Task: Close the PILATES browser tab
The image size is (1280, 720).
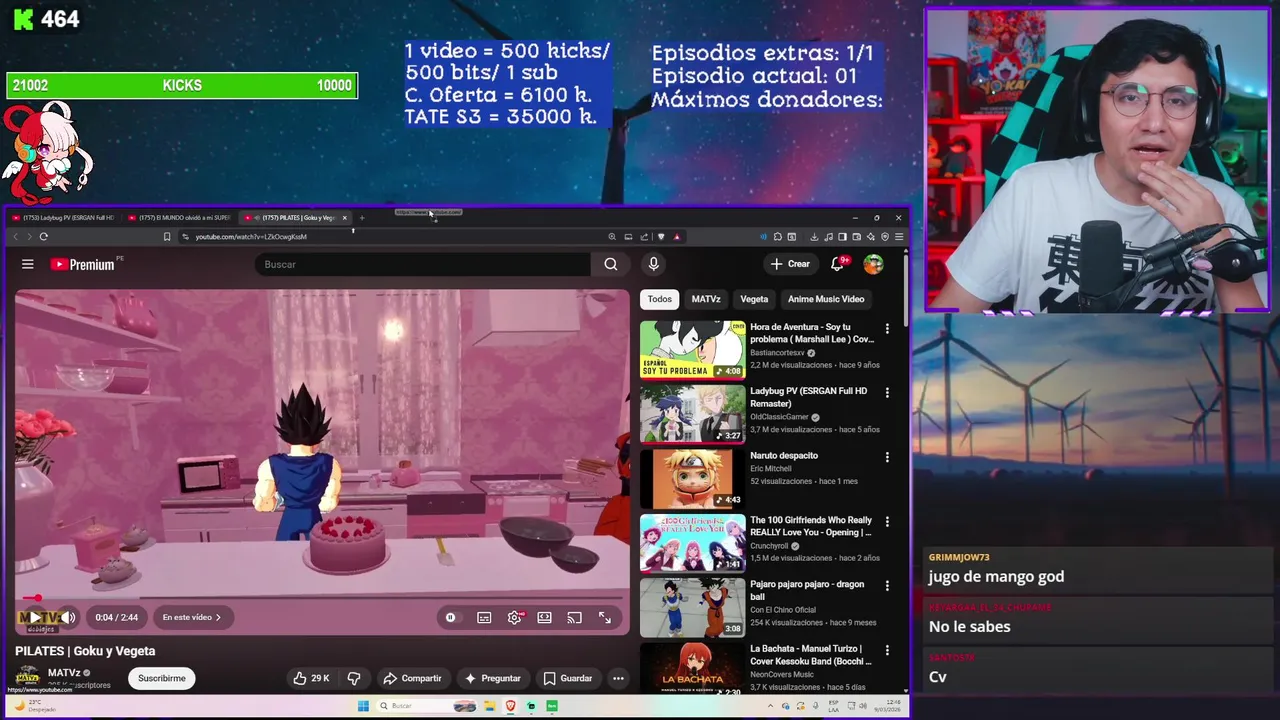Action: coord(345,218)
